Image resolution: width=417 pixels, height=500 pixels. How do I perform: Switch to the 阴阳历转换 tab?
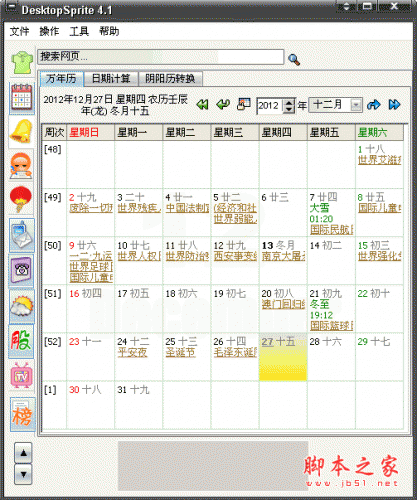pyautogui.click(x=170, y=79)
